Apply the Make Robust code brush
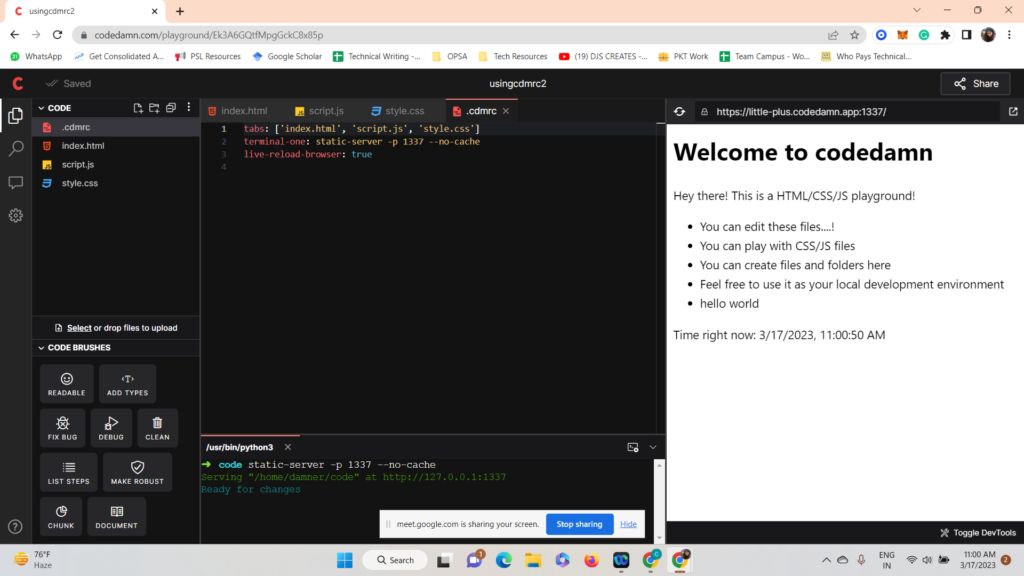The image size is (1024, 576). [x=137, y=473]
